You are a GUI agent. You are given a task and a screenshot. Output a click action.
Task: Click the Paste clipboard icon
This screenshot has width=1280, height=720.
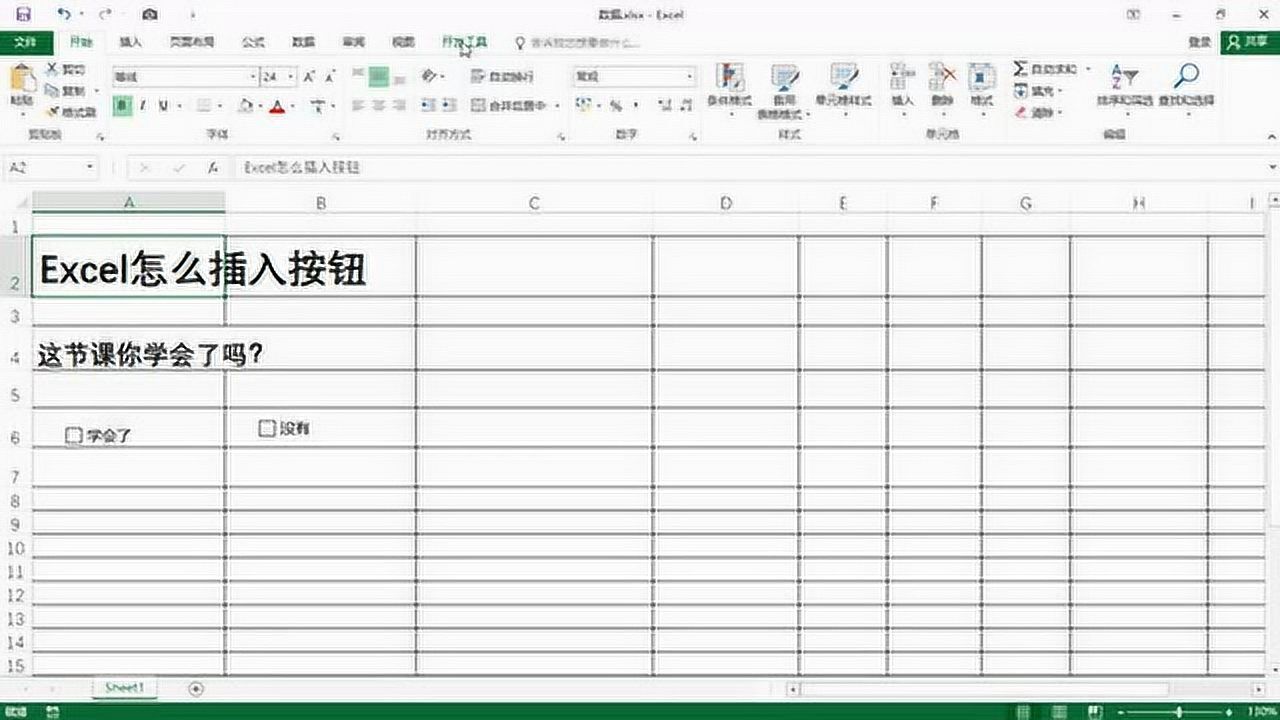[x=21, y=77]
